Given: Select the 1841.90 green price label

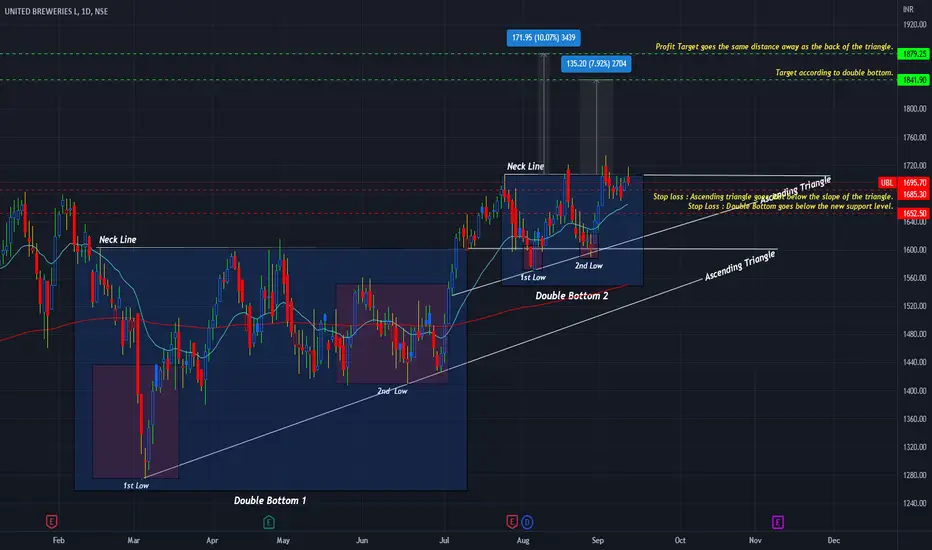Looking at the screenshot, I should [x=914, y=80].
